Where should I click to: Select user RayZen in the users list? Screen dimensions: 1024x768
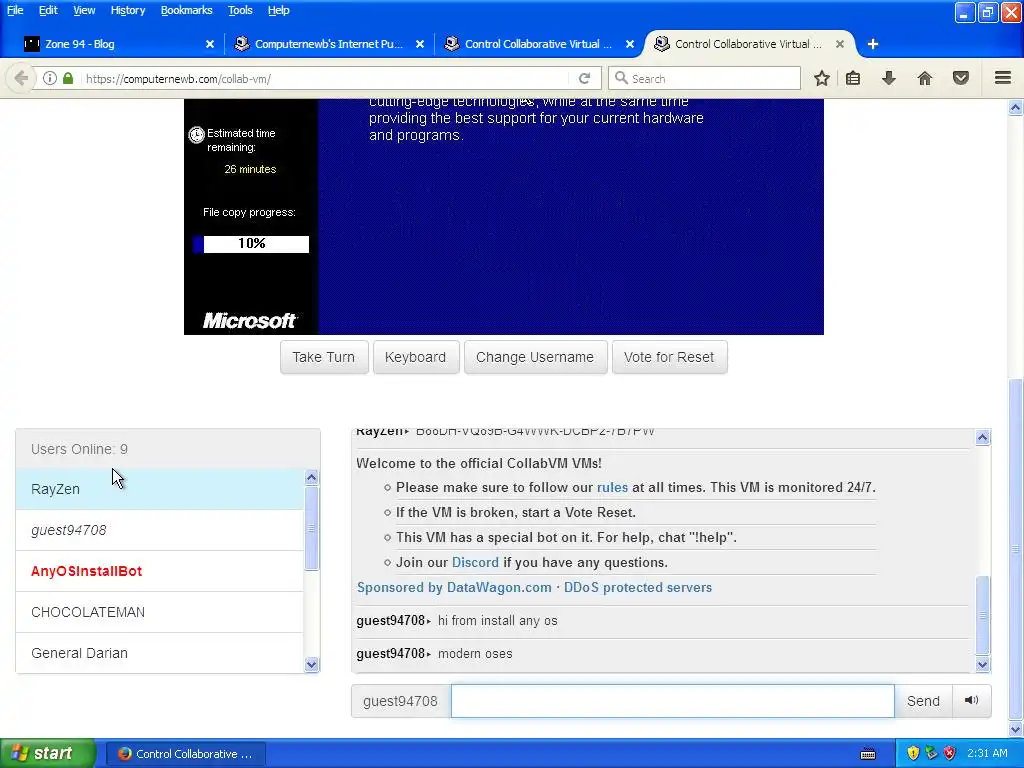tap(159, 489)
